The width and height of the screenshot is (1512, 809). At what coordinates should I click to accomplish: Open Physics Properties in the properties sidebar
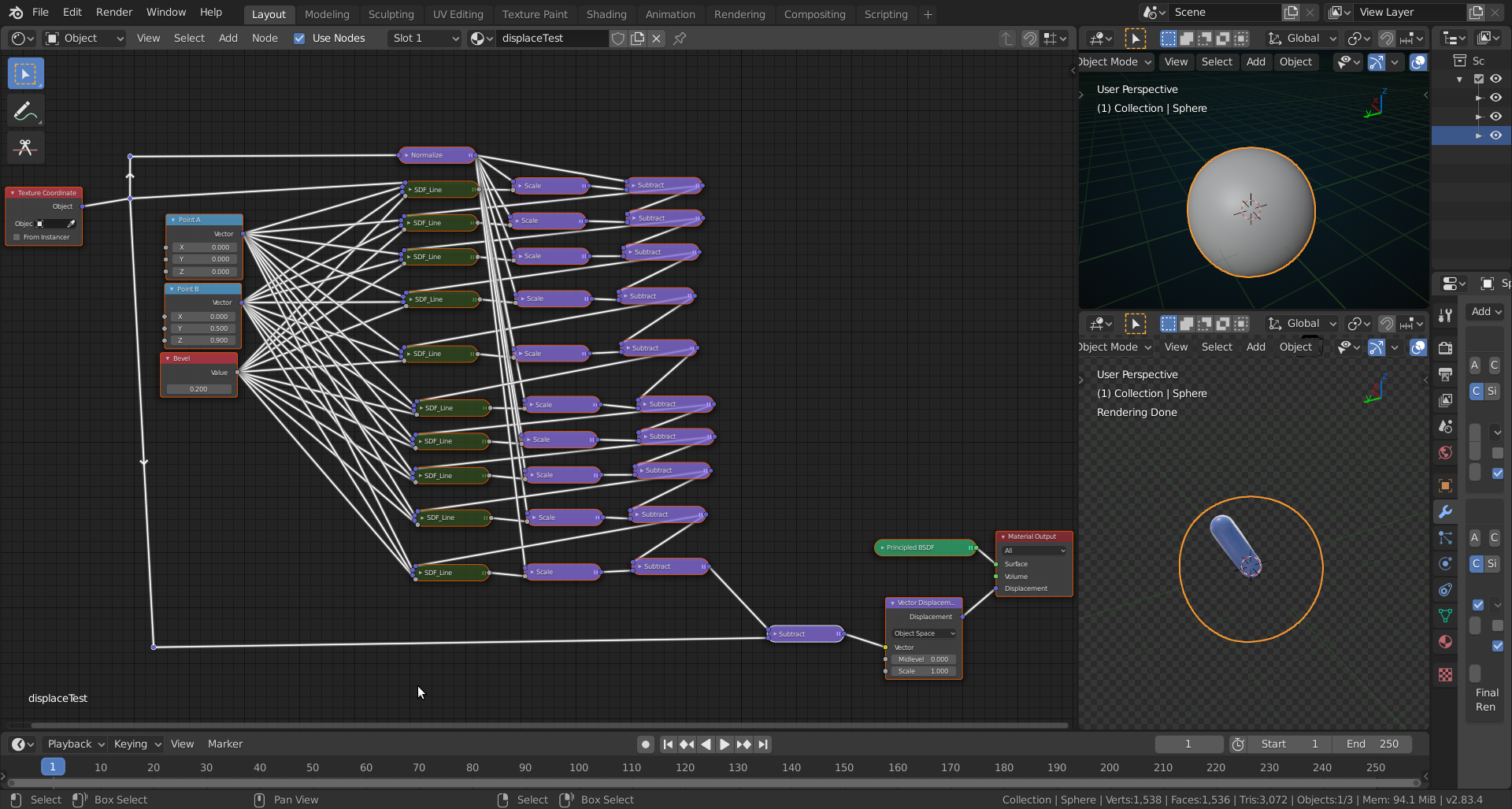[1446, 564]
